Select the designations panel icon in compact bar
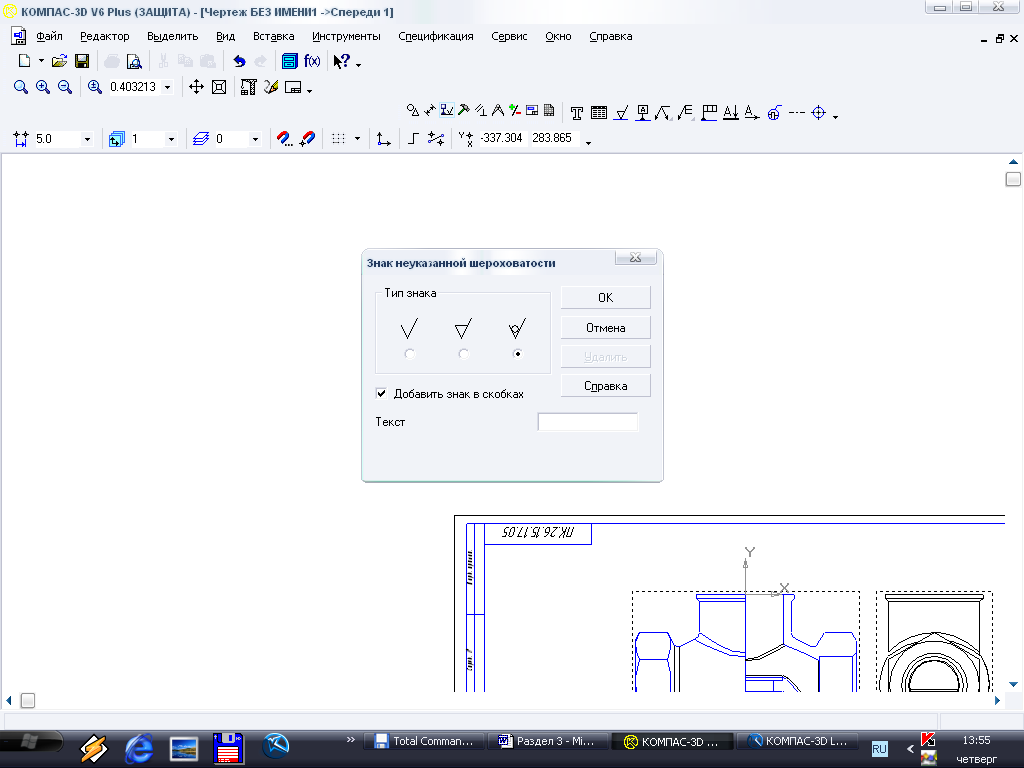 tap(447, 110)
